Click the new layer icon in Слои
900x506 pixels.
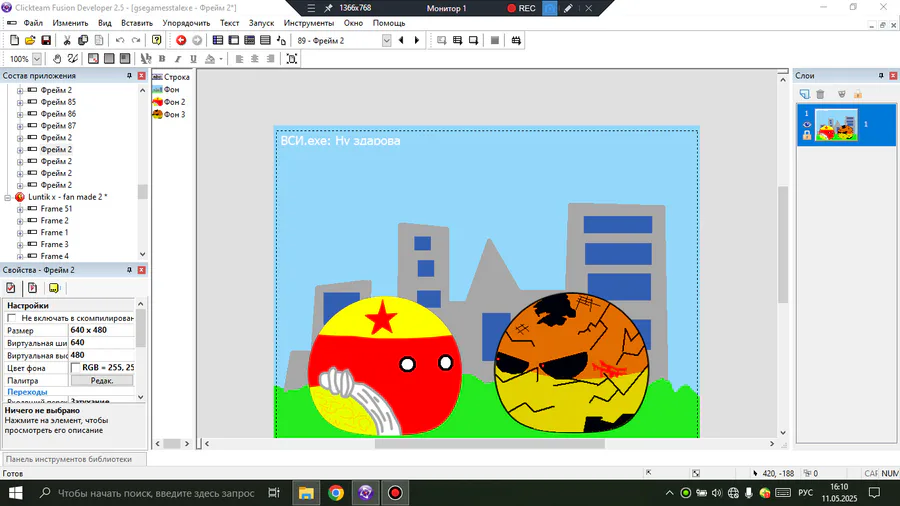coord(804,94)
